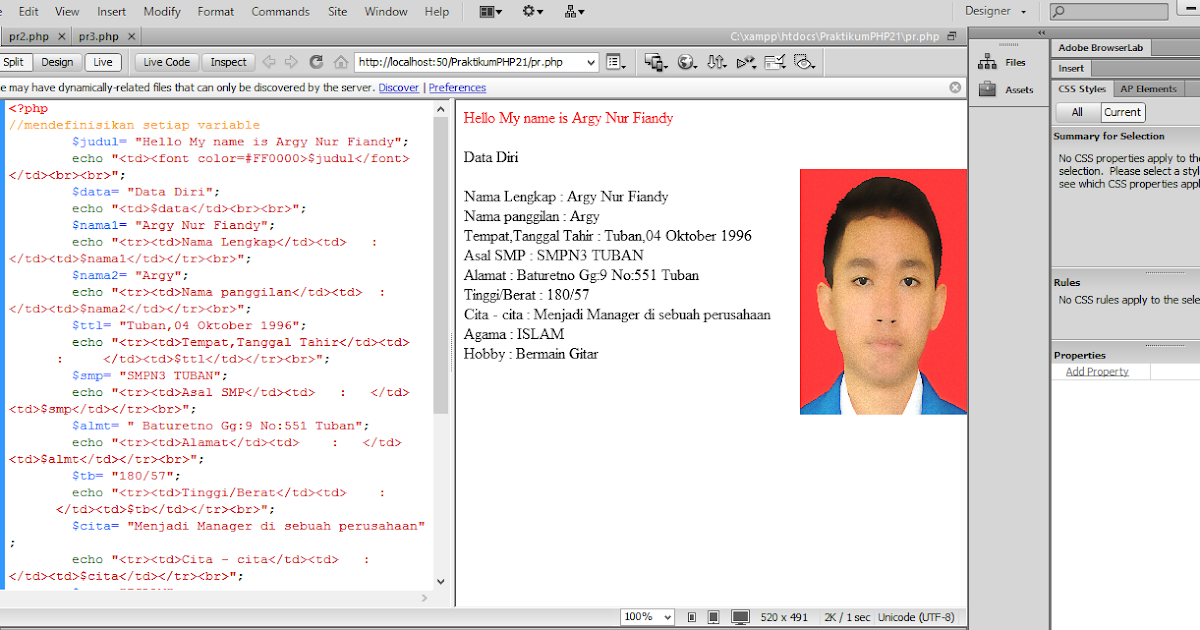Viewport: 1200px width, 630px height.
Task: Open the Edit menu
Action: (x=28, y=12)
